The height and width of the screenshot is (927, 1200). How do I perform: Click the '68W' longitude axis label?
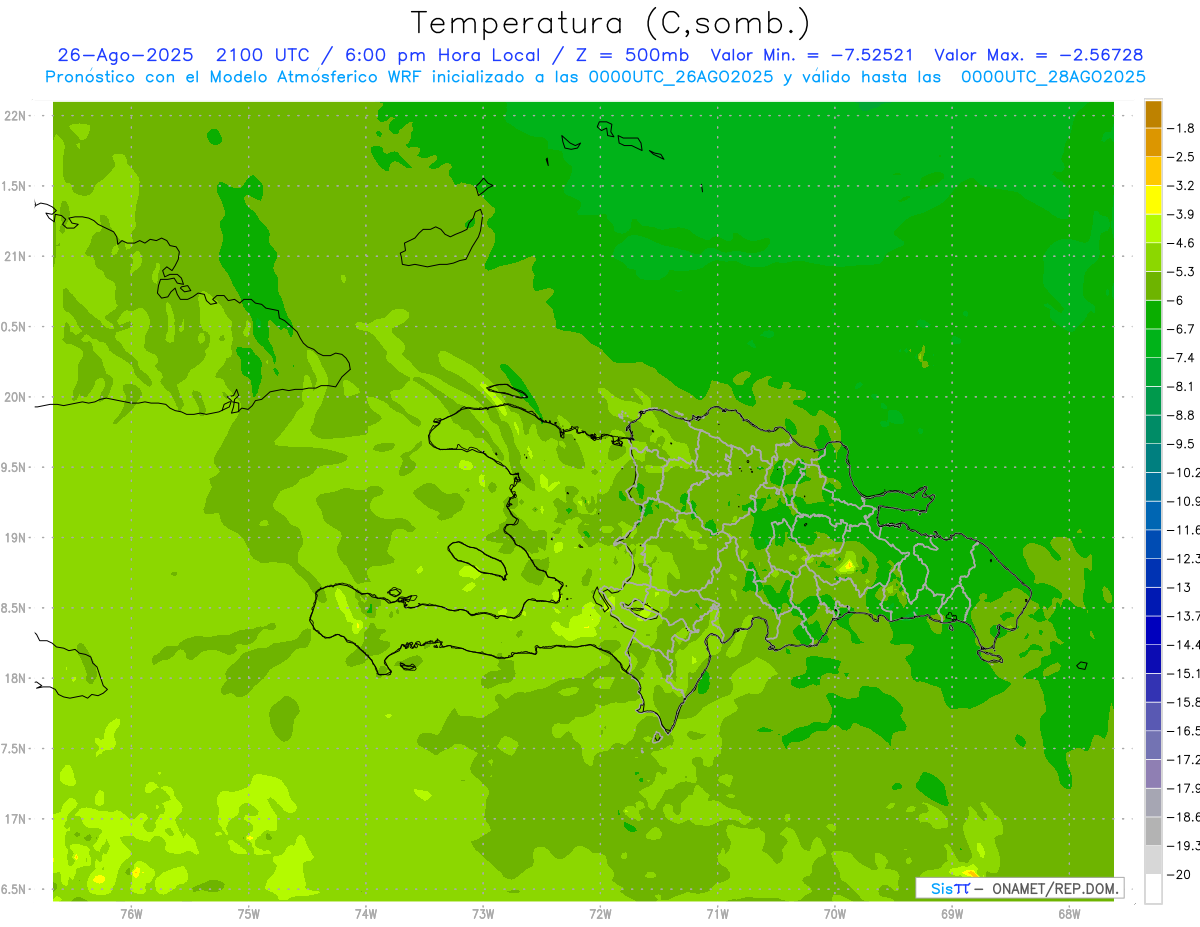pyautogui.click(x=1069, y=914)
